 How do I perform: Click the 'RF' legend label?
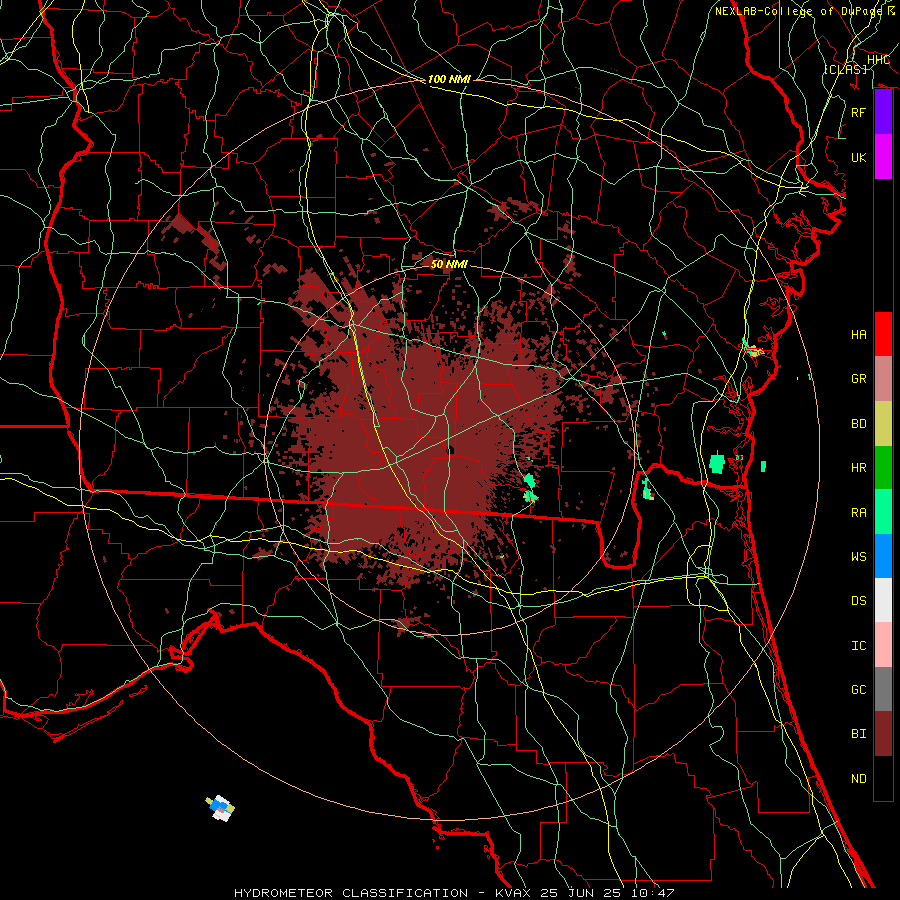pos(858,112)
